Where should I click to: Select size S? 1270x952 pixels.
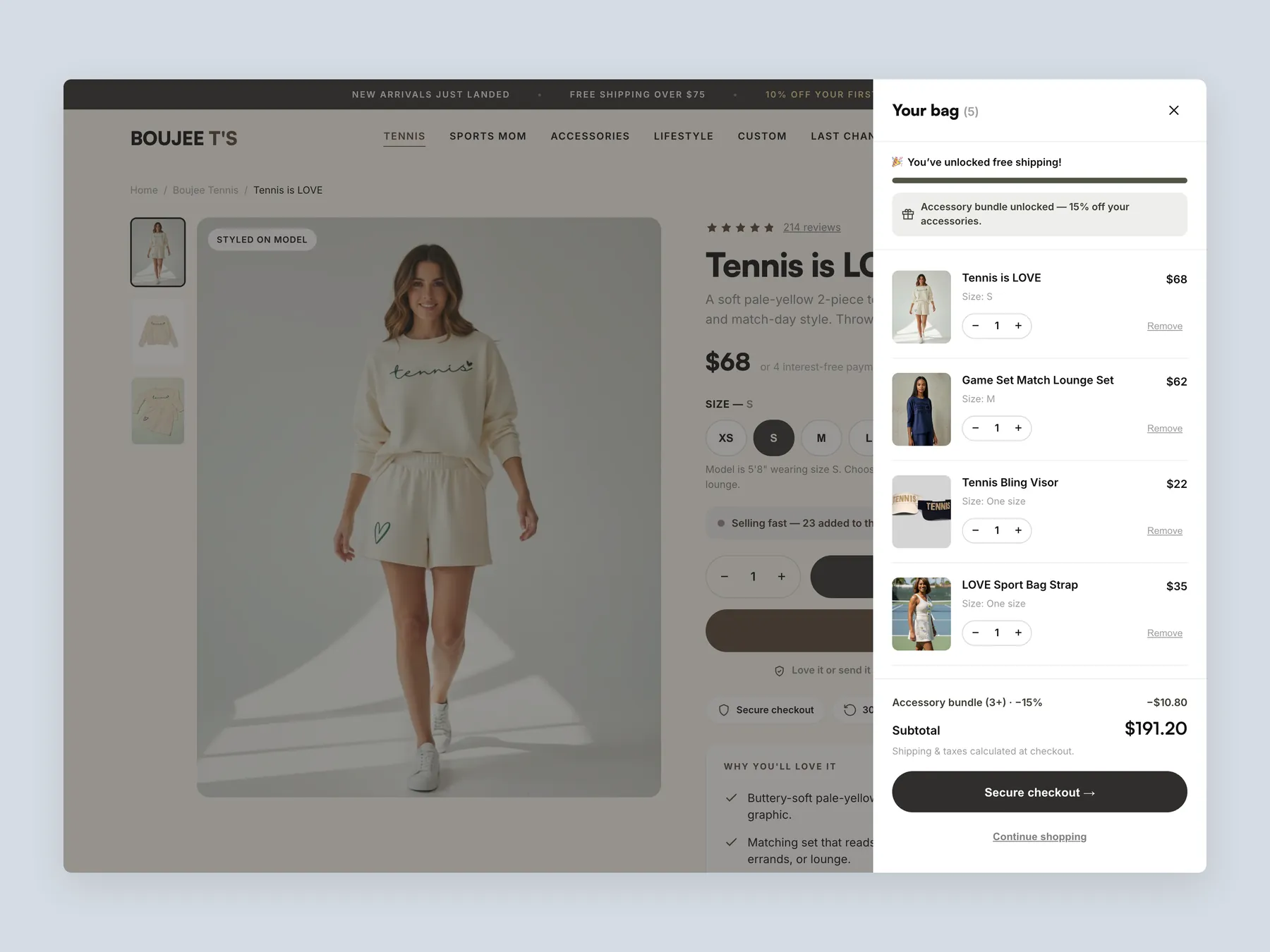773,438
